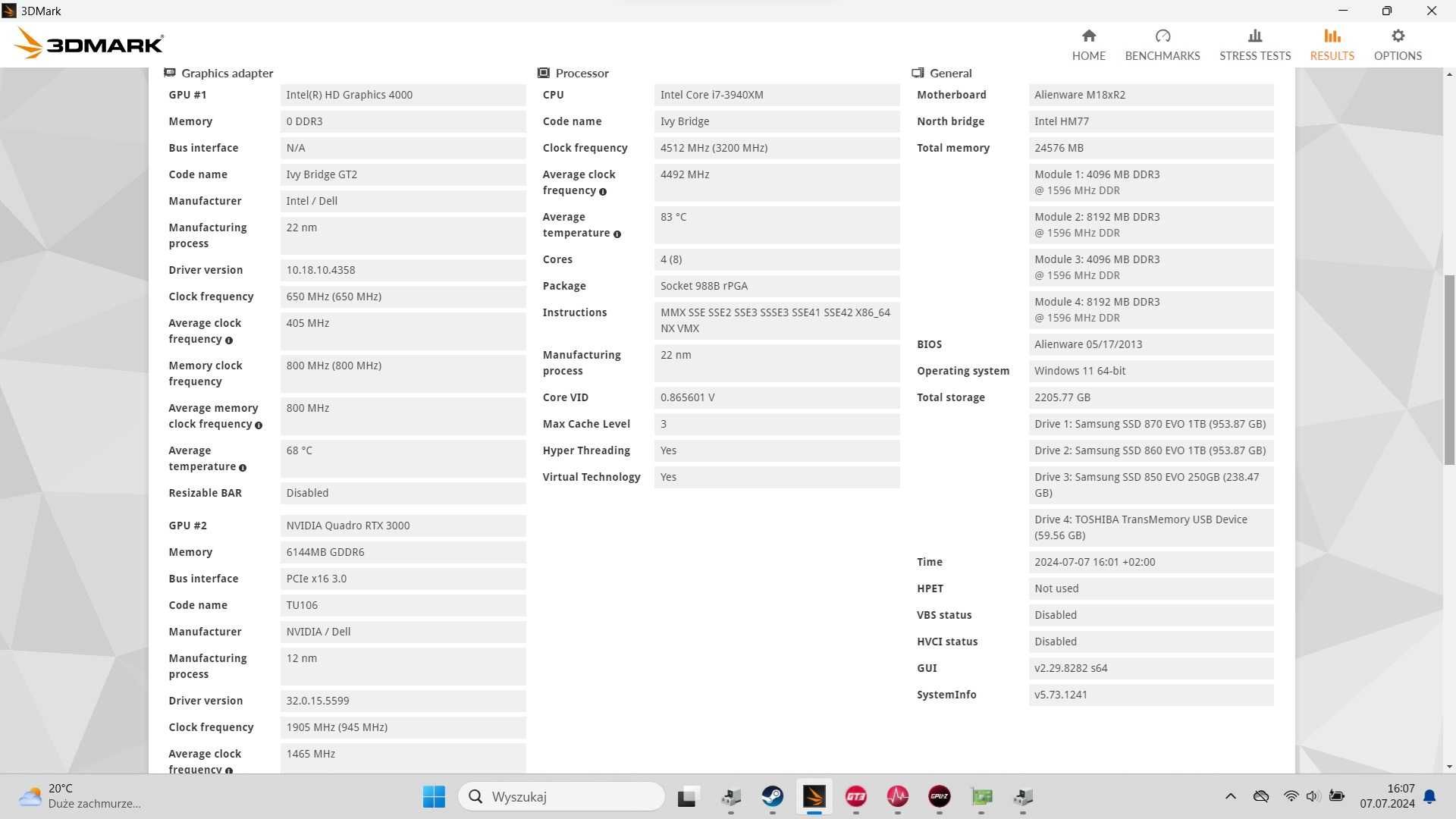Open the weather widget showing 20°C

click(x=80, y=796)
